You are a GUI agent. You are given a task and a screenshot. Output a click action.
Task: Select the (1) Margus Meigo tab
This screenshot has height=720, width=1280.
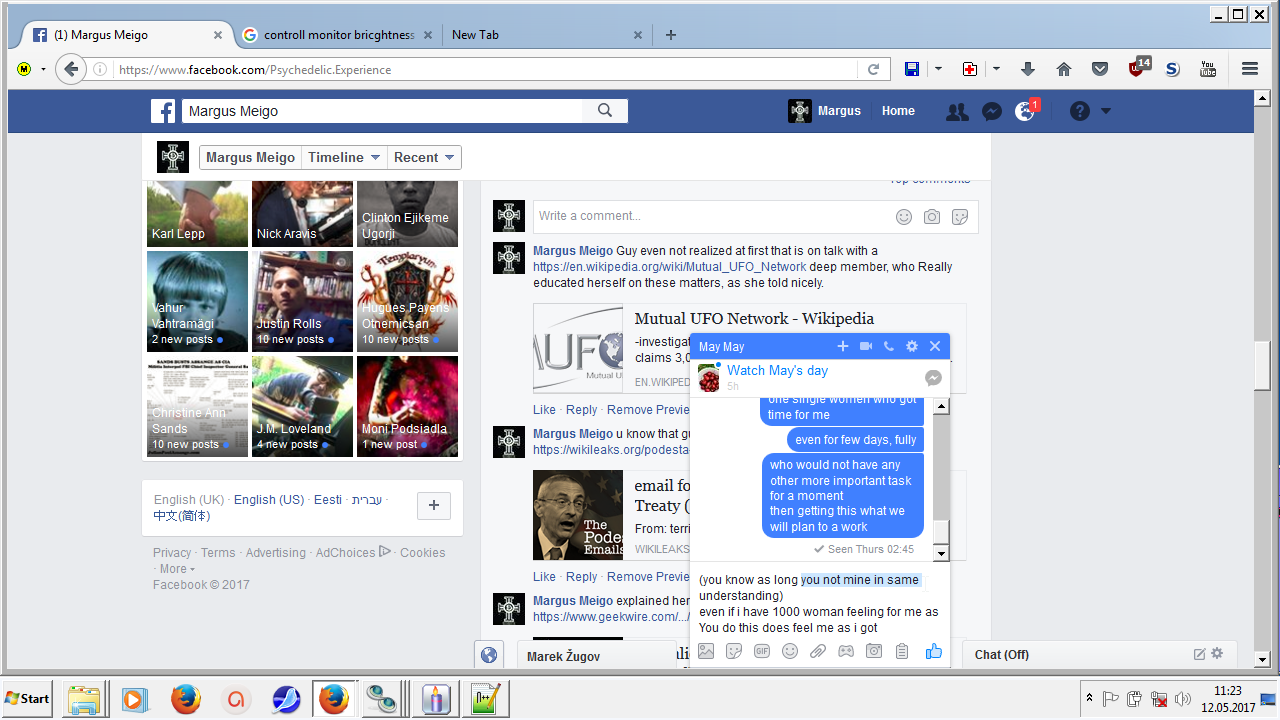(128, 34)
